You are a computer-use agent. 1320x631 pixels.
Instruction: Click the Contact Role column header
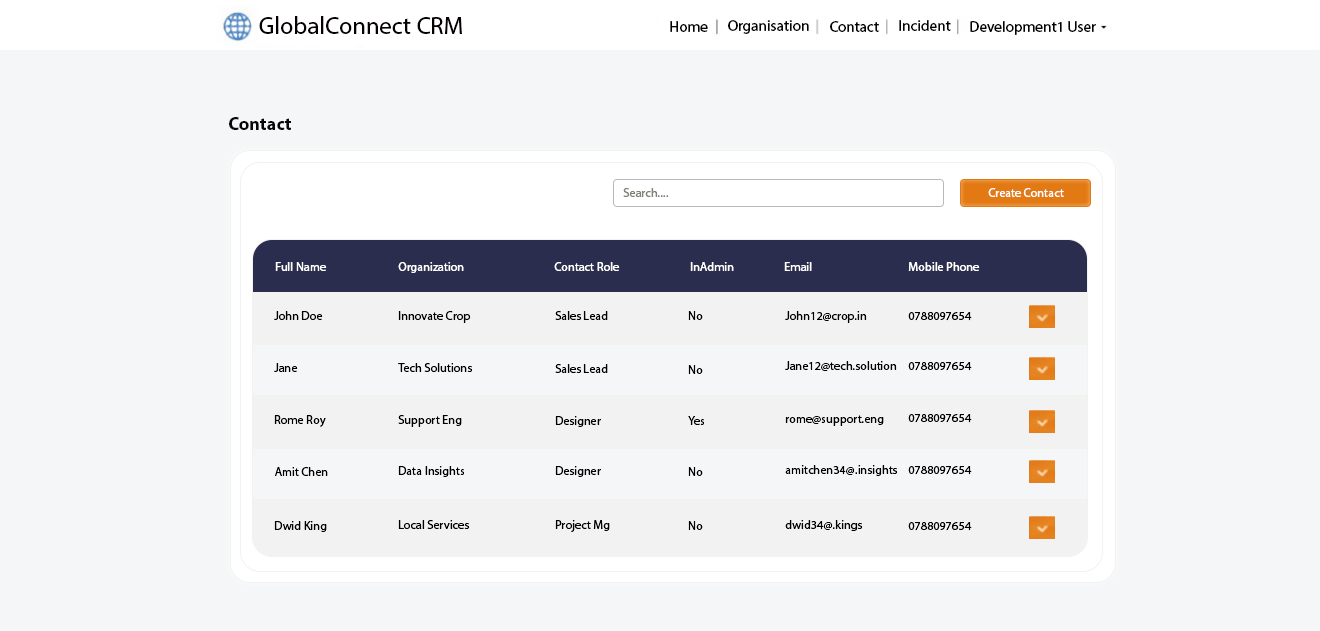587,267
